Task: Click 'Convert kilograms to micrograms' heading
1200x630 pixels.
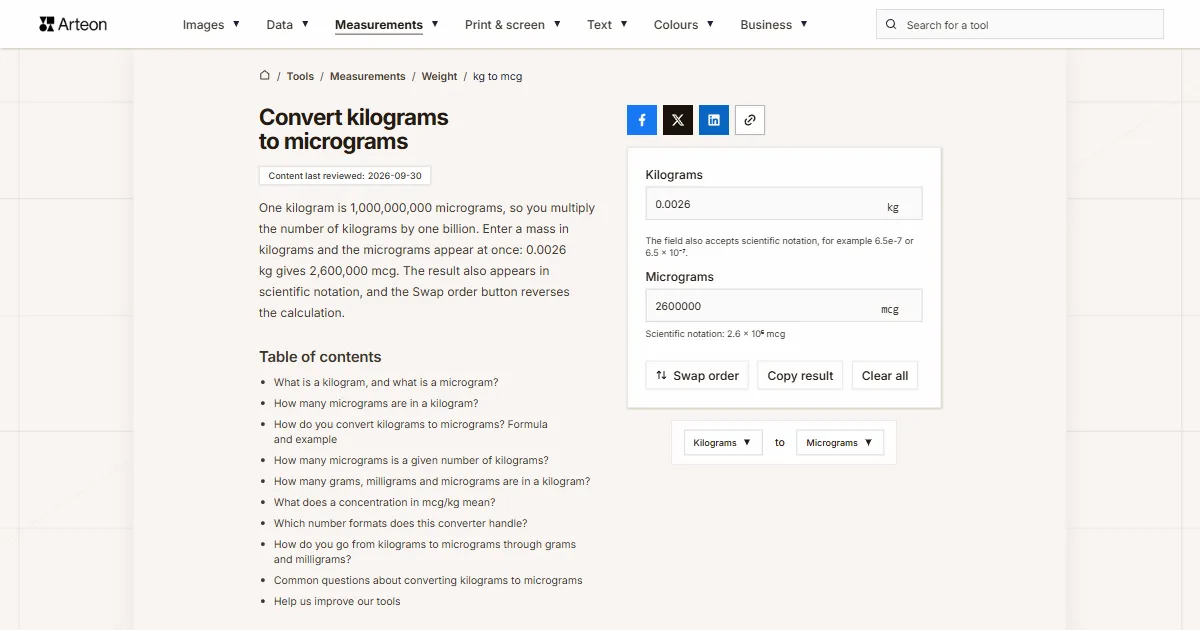Action: click(354, 129)
